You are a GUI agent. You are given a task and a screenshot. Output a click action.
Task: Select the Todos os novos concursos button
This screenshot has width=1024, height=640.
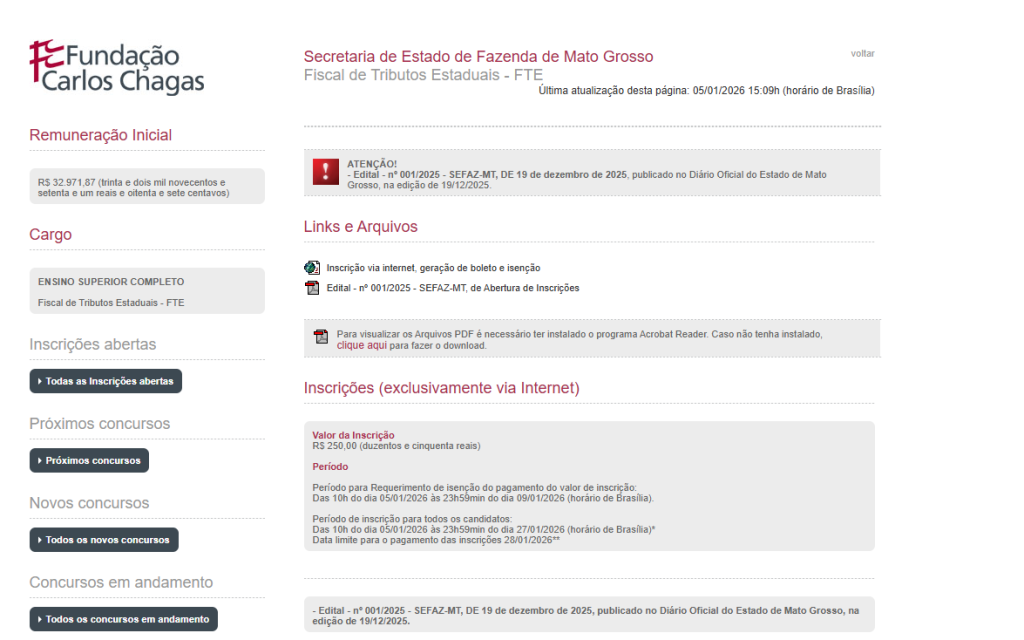pos(104,540)
